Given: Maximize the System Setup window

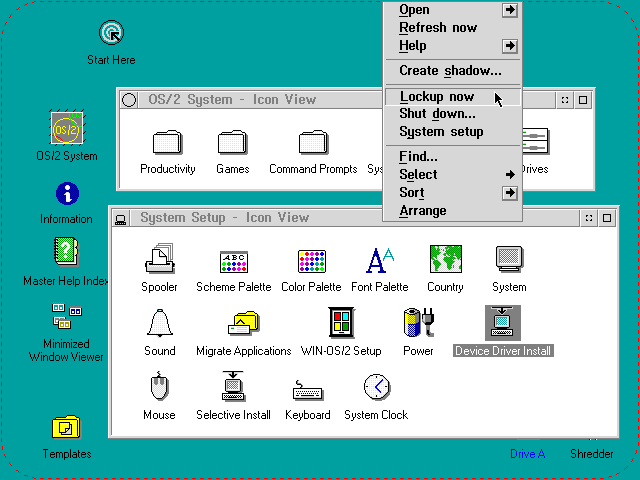Looking at the screenshot, I should [607, 218].
